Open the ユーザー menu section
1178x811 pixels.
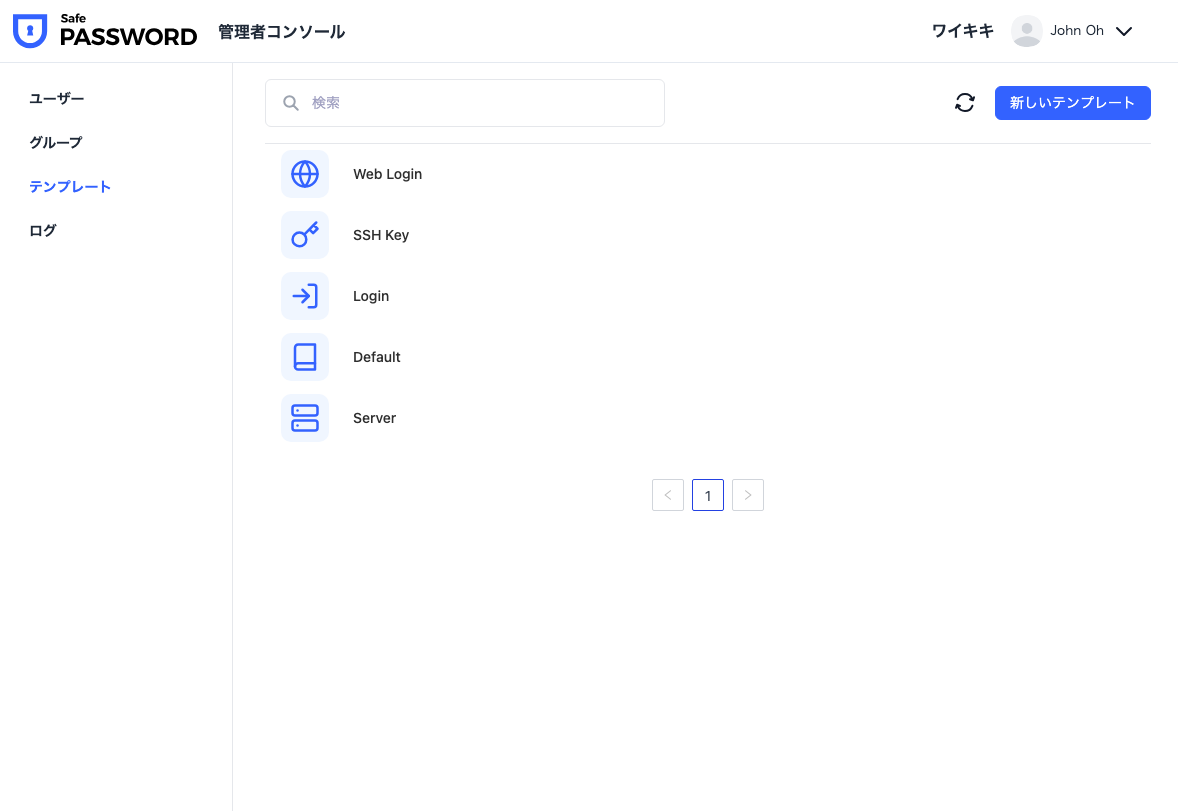pyautogui.click(x=57, y=98)
